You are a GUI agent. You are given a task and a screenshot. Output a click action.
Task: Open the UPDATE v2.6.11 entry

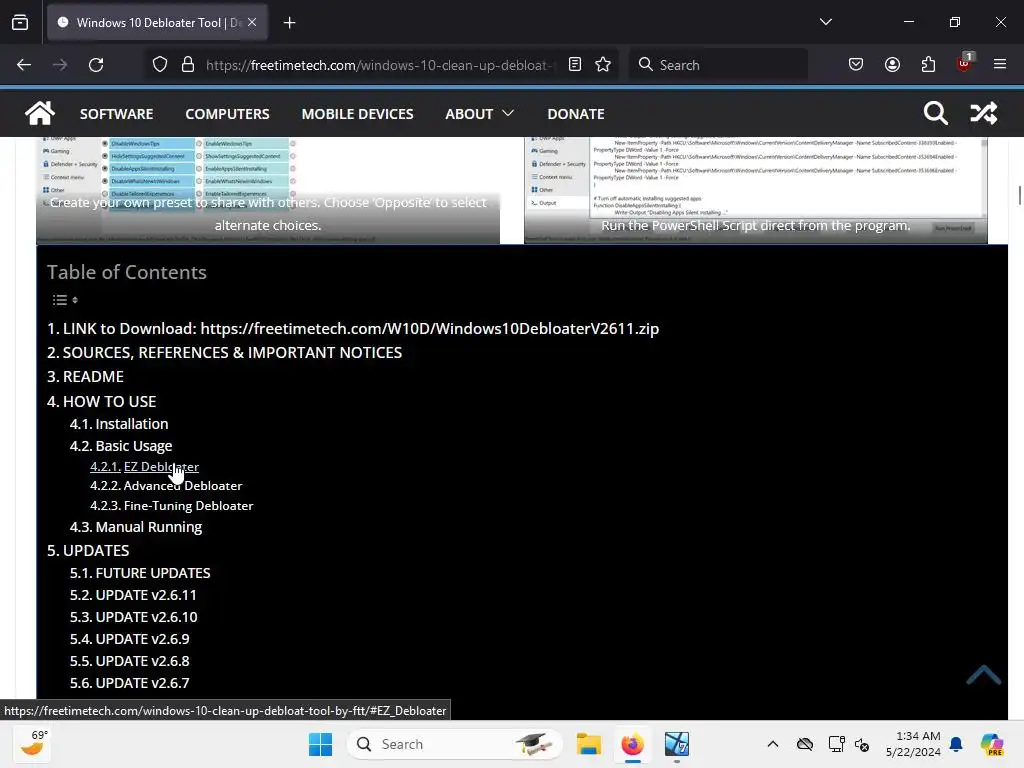click(133, 595)
